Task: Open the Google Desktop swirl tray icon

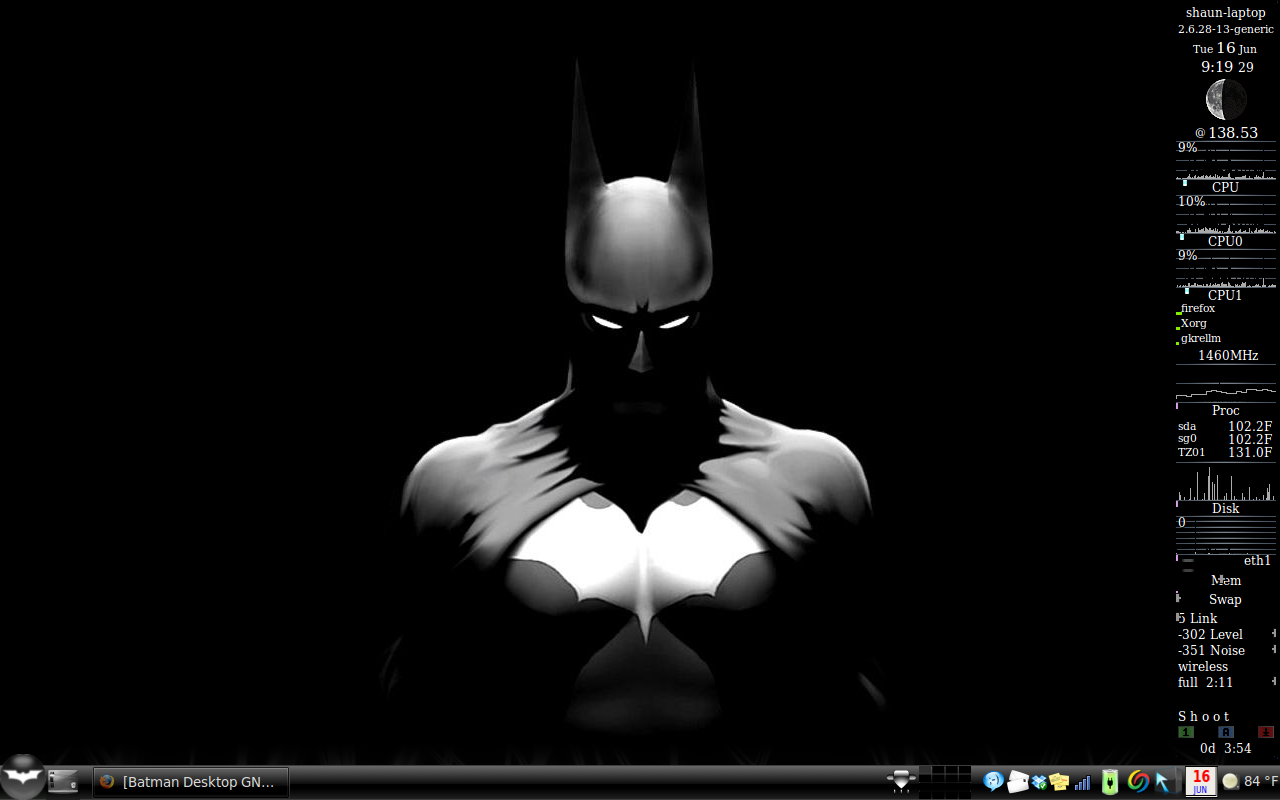Action: (x=1138, y=782)
